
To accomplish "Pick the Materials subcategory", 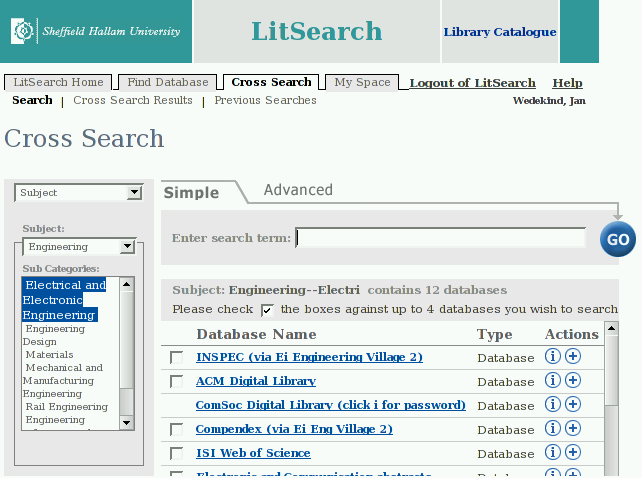I will click(x=50, y=355).
